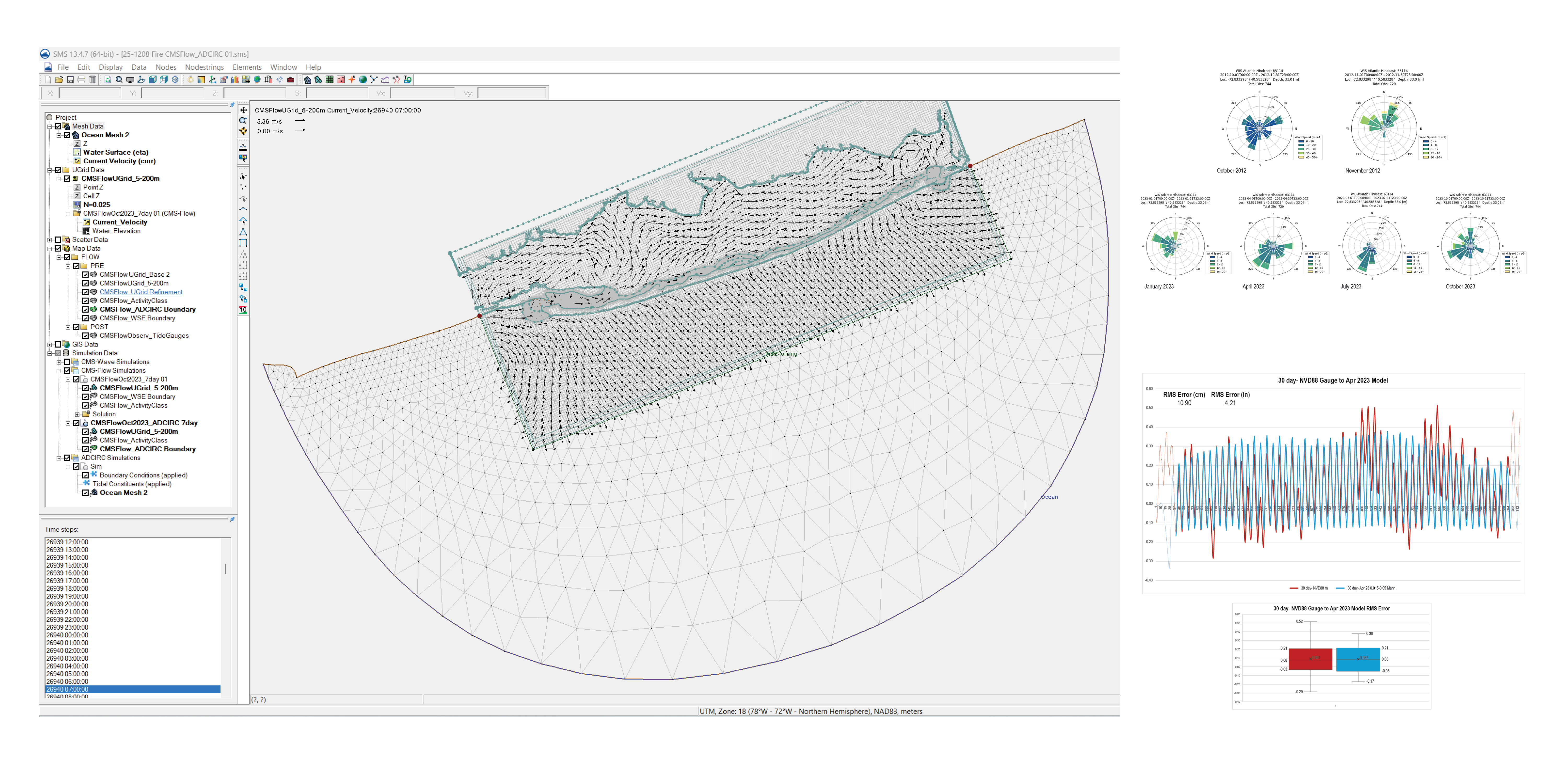
Task: Select time step 26940 03:00:00
Action: pos(67,659)
